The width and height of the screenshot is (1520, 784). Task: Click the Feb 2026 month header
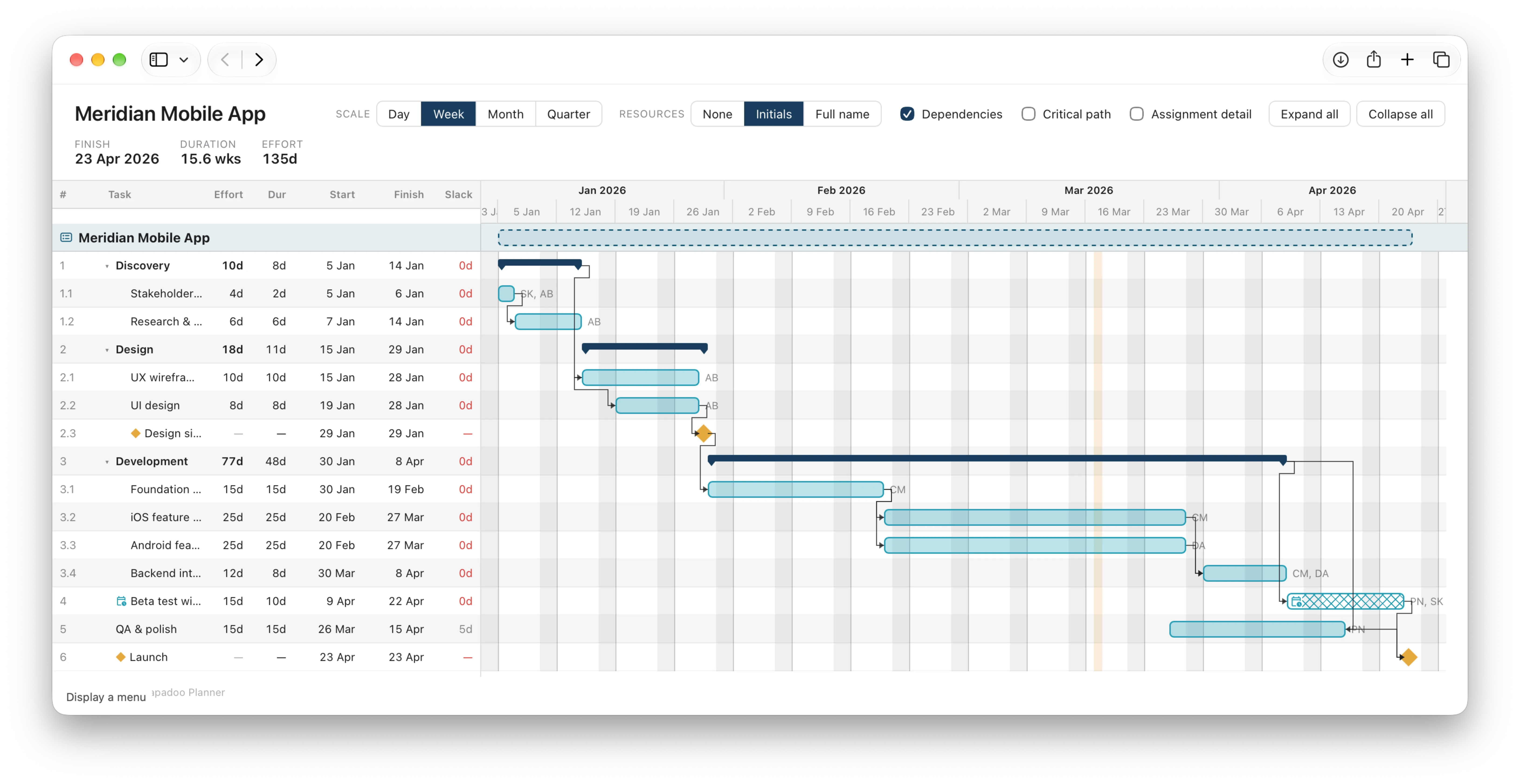click(x=841, y=190)
